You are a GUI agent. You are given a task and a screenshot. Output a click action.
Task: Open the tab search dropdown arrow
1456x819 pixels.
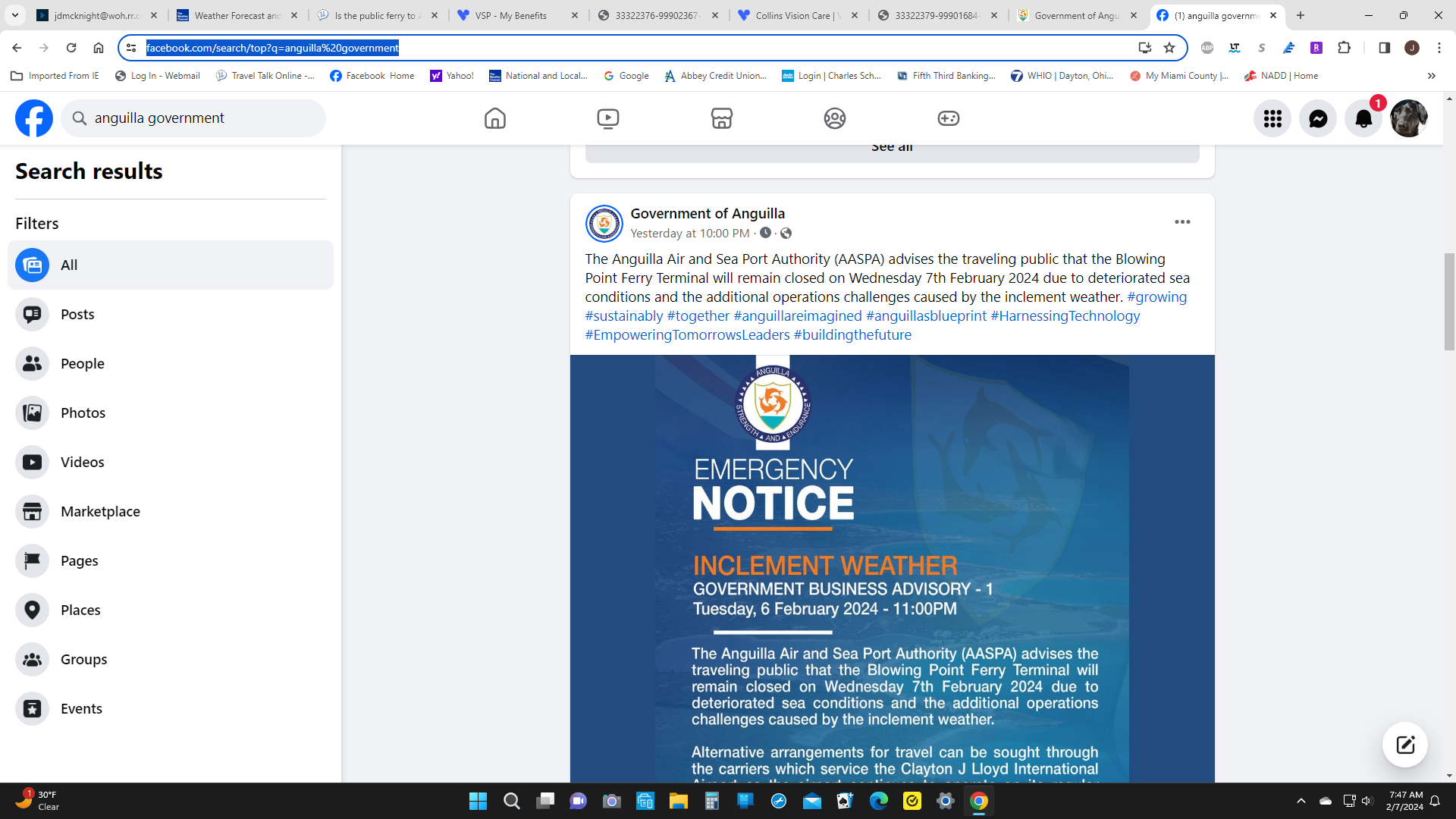tap(15, 15)
